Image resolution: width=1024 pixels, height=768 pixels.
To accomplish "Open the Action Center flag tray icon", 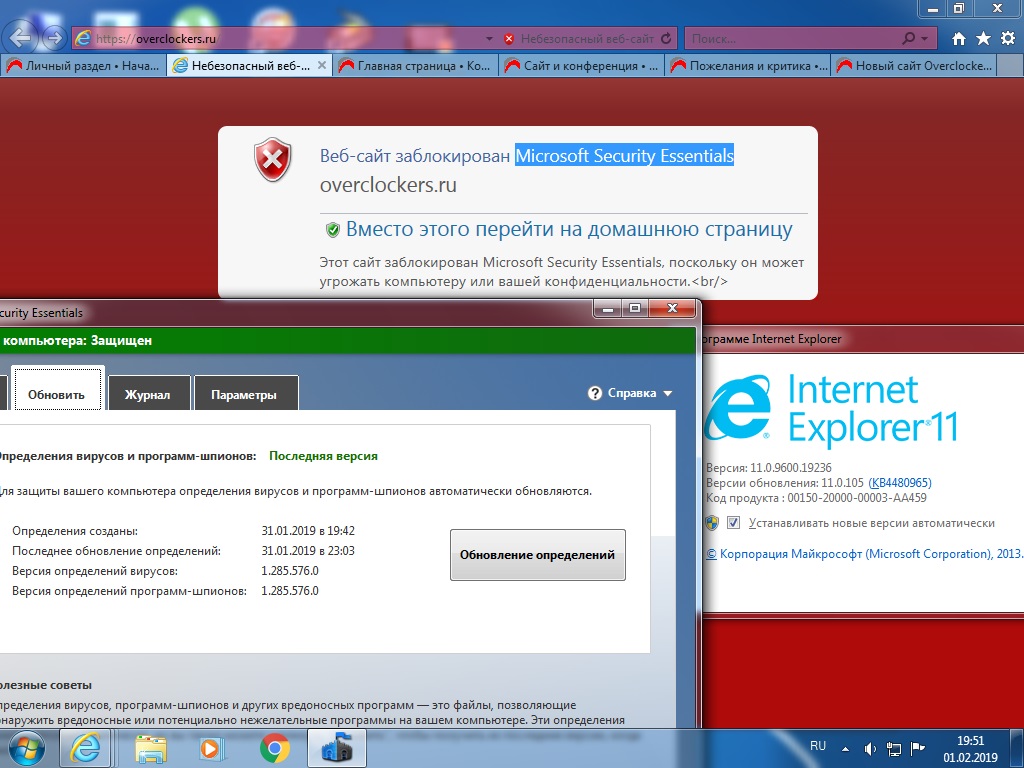I will pos(917,748).
